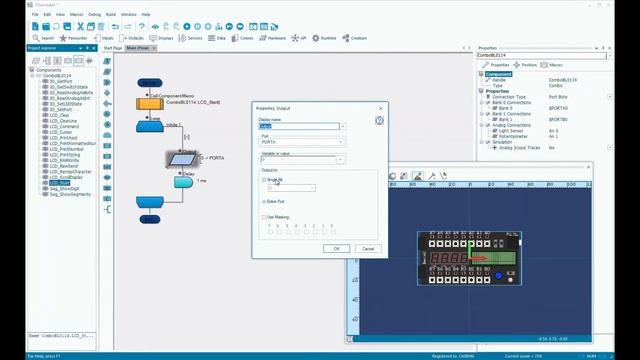Tick mask bit 7 checkbox

click(270, 232)
